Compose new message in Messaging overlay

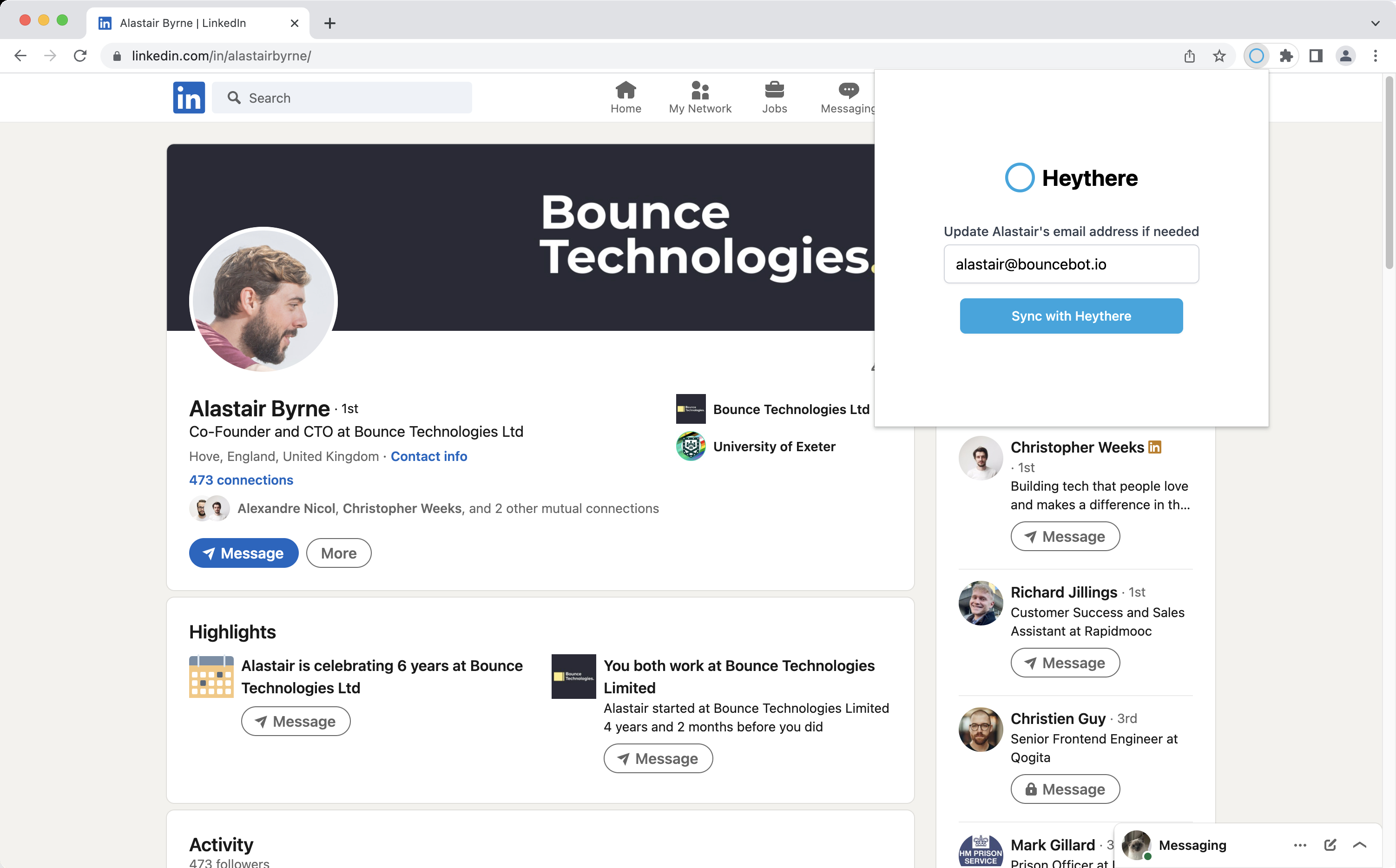[1330, 845]
